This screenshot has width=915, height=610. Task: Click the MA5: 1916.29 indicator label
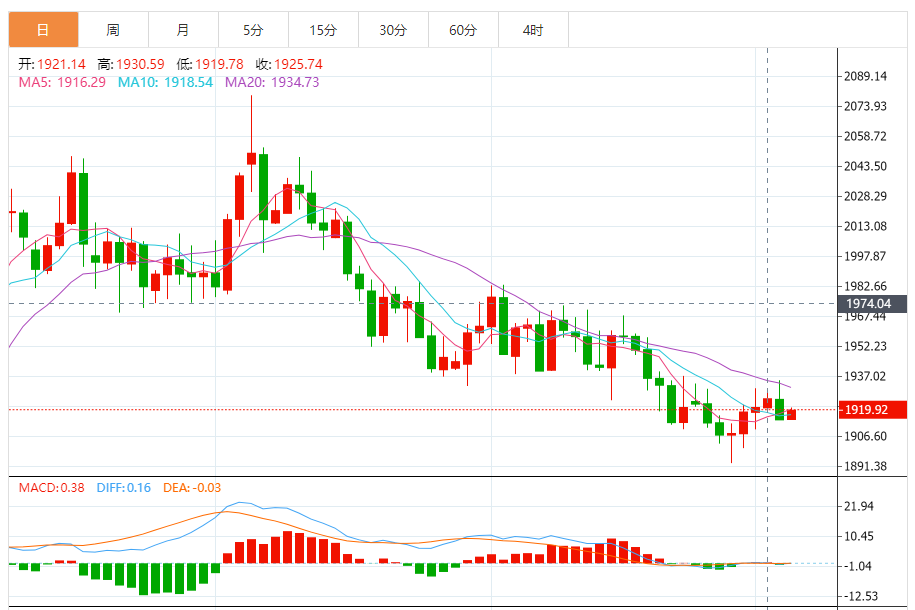pyautogui.click(x=62, y=82)
